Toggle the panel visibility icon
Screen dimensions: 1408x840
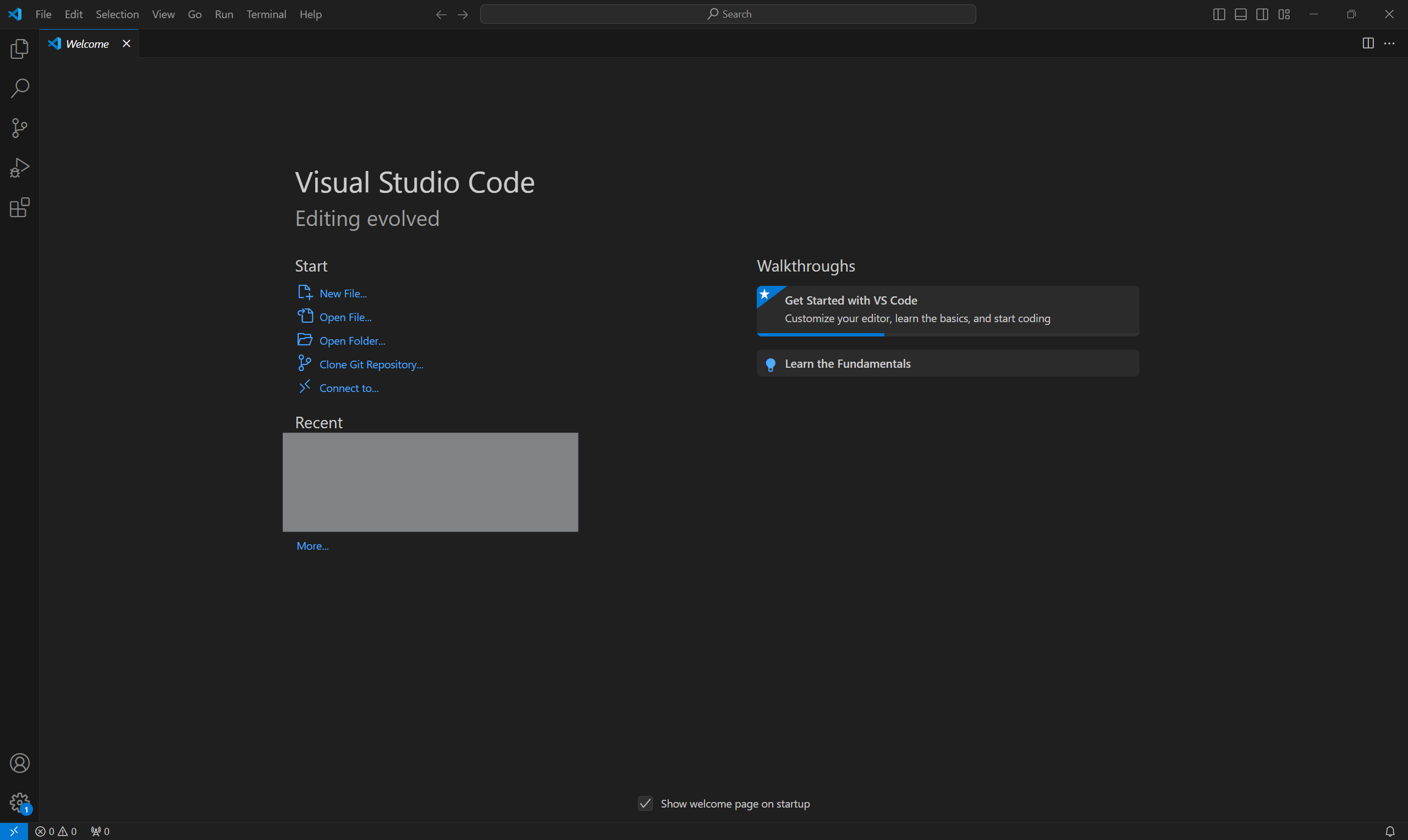[x=1240, y=14]
